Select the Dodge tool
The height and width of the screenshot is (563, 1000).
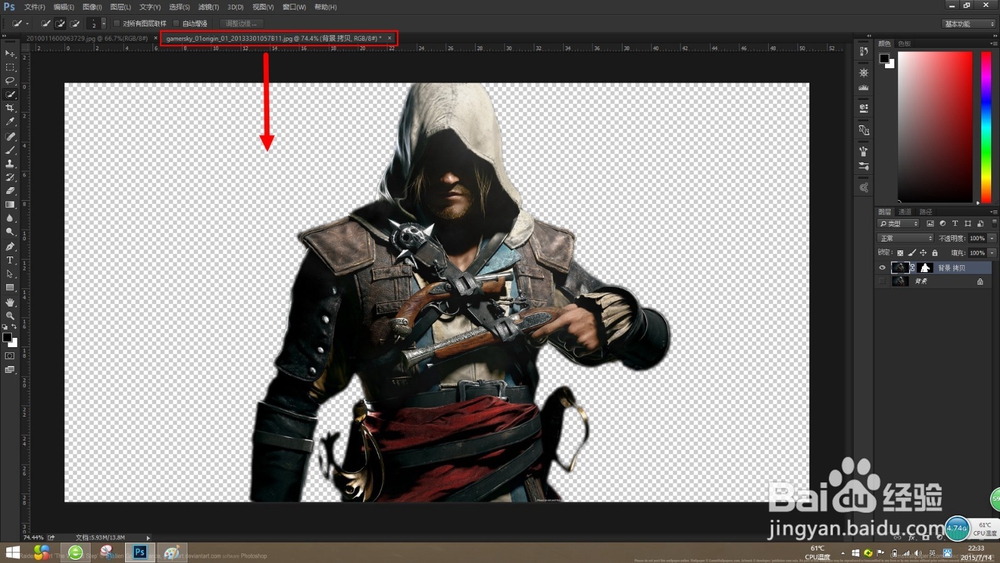(10, 231)
